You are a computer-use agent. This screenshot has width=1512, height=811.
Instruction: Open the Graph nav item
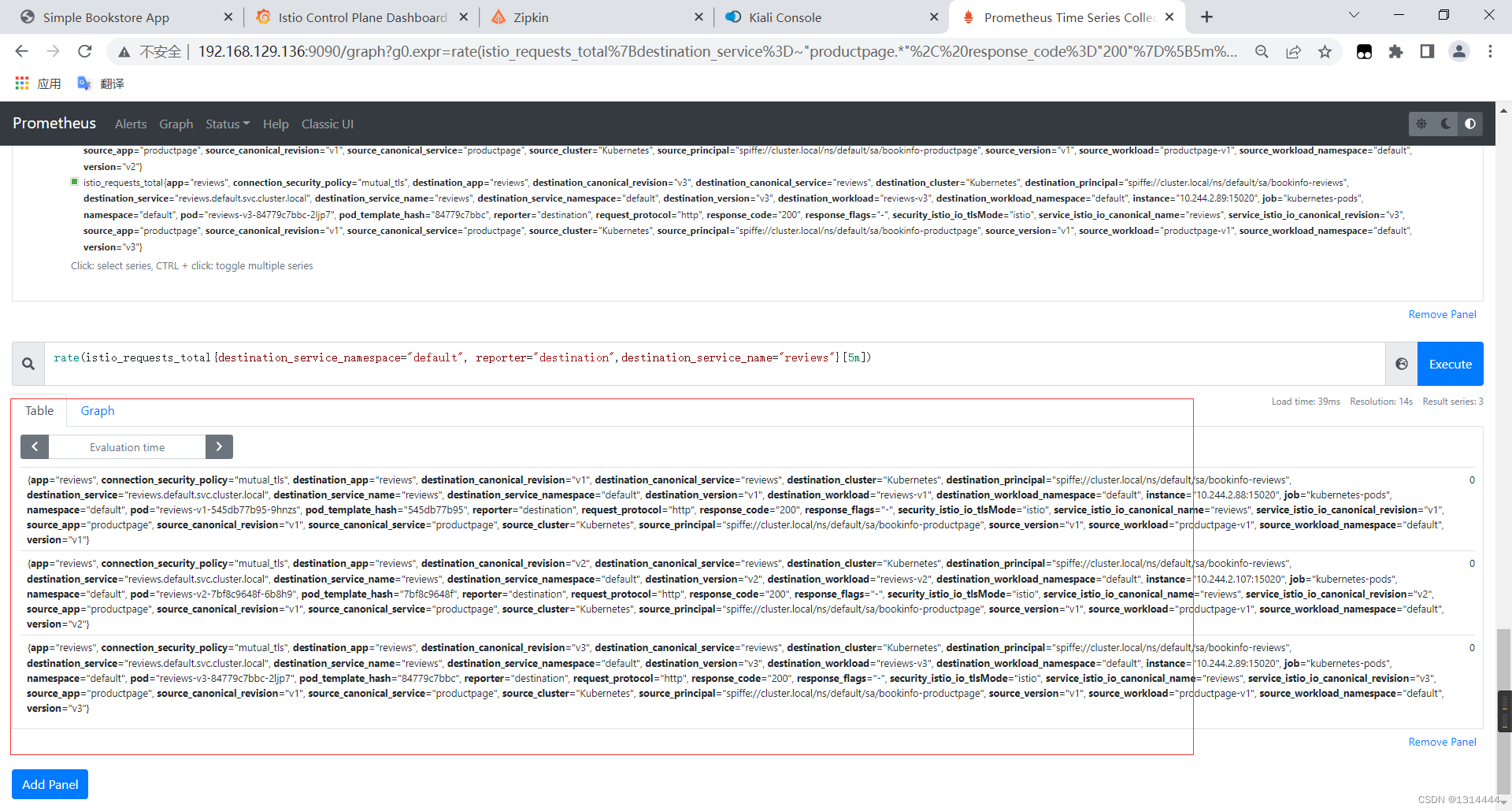(x=176, y=124)
